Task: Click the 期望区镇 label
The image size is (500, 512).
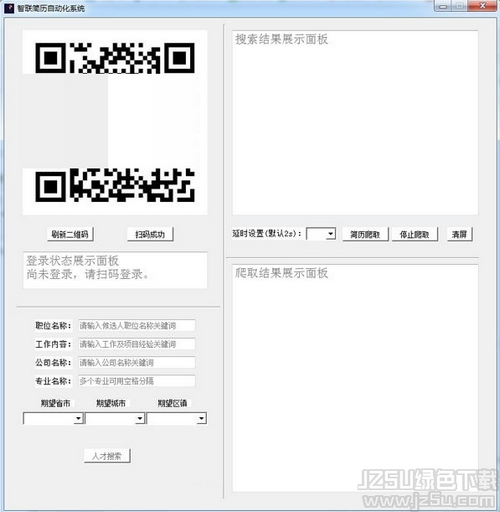Action: coord(172,403)
